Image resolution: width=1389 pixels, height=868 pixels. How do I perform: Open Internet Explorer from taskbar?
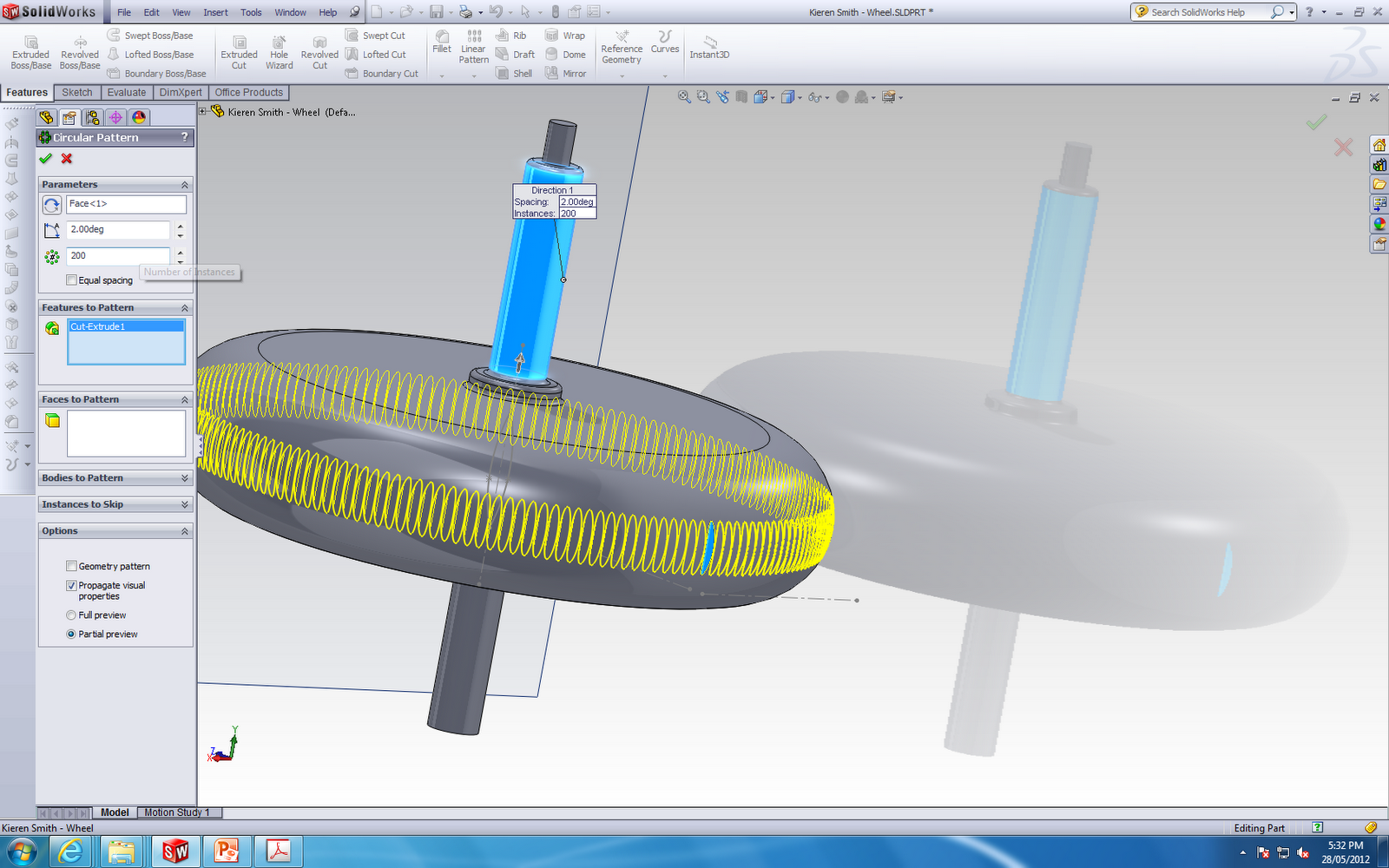click(x=71, y=852)
